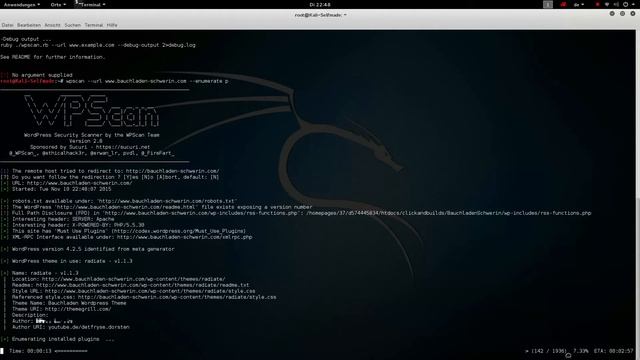Click the 'remote host tried to redirect' line
Viewport: 640px width, 360px height.
point(110,171)
